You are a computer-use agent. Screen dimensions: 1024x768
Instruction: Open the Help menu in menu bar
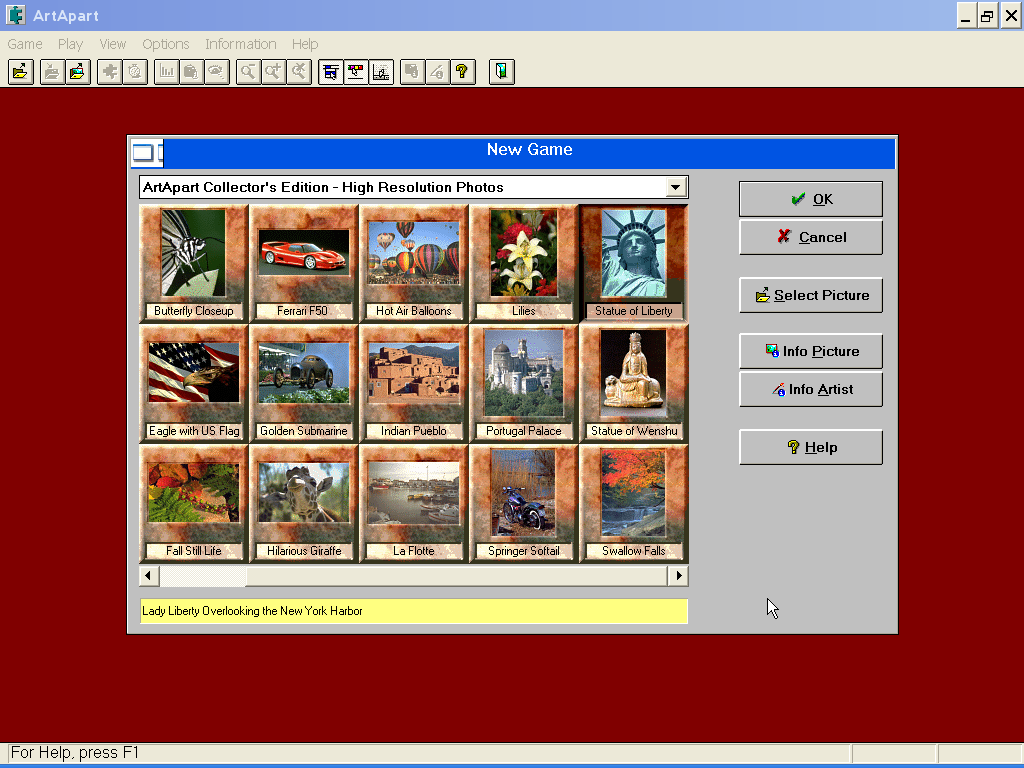(x=305, y=44)
